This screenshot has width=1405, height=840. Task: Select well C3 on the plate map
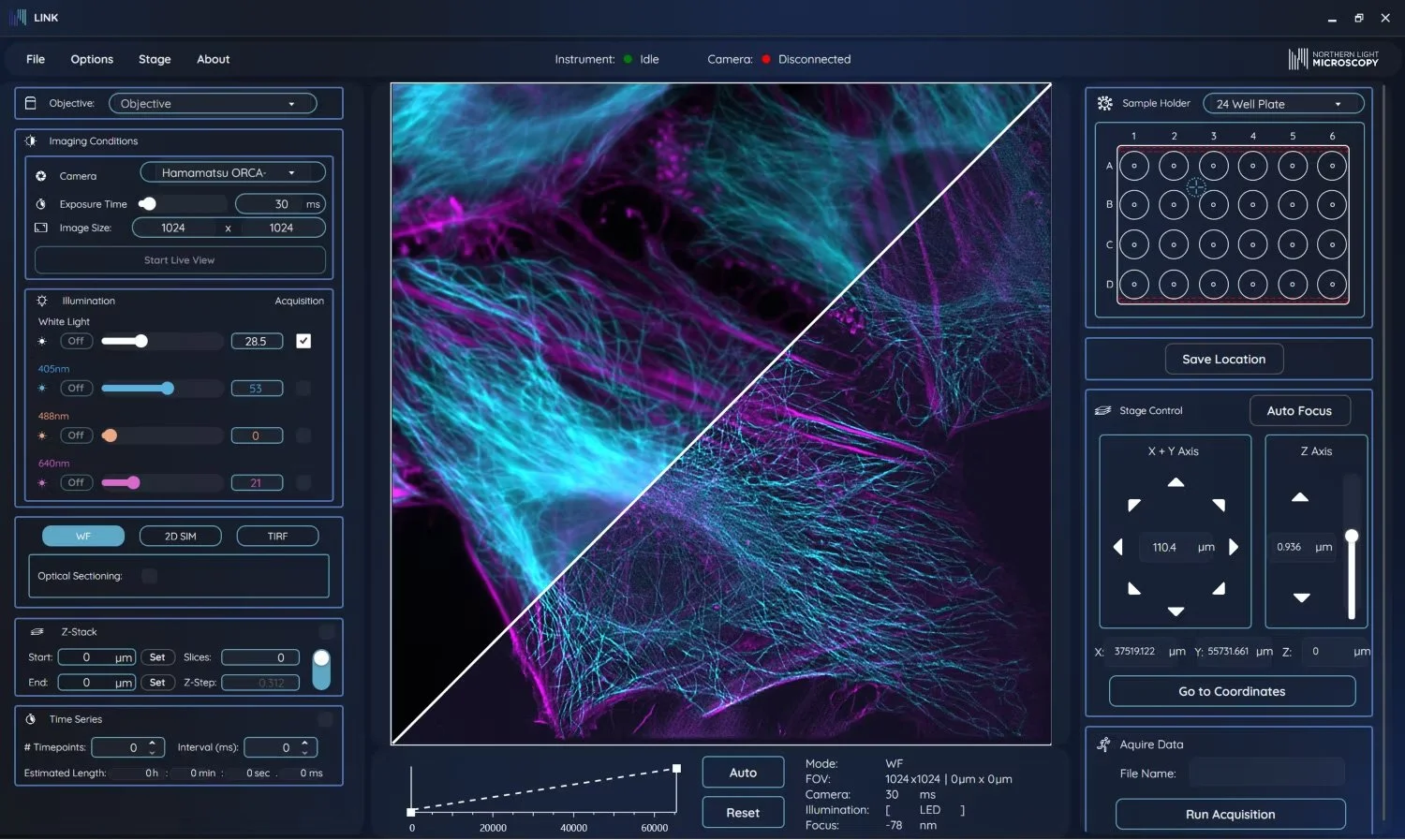[1213, 244]
